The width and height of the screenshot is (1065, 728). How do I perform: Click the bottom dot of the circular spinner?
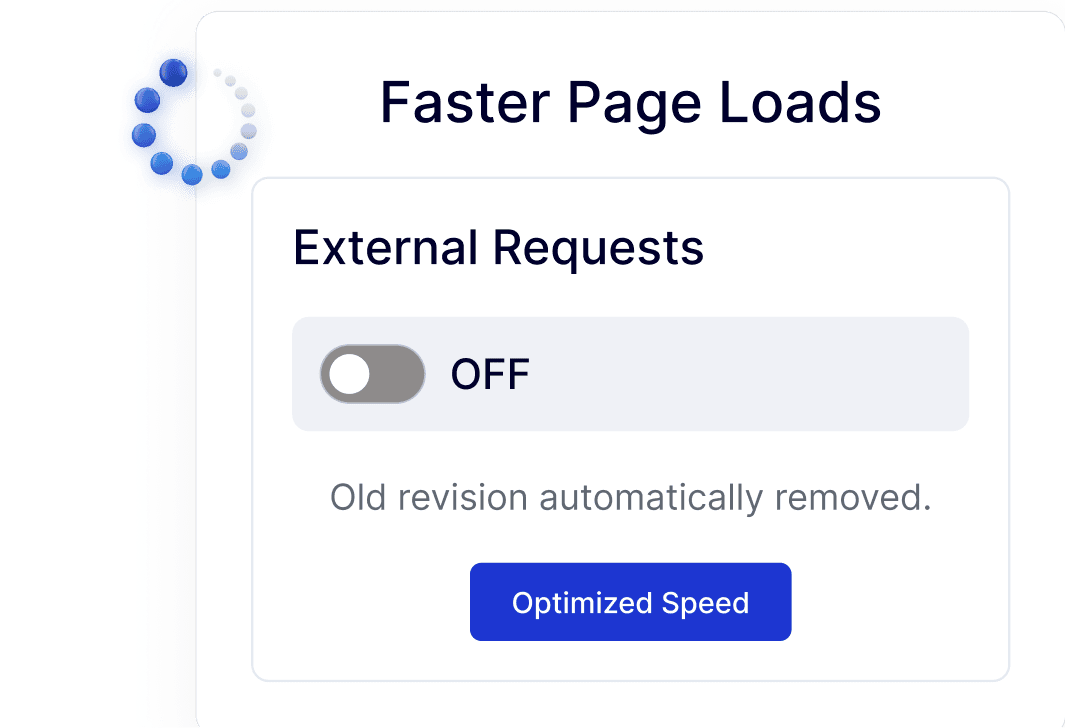tap(192, 174)
